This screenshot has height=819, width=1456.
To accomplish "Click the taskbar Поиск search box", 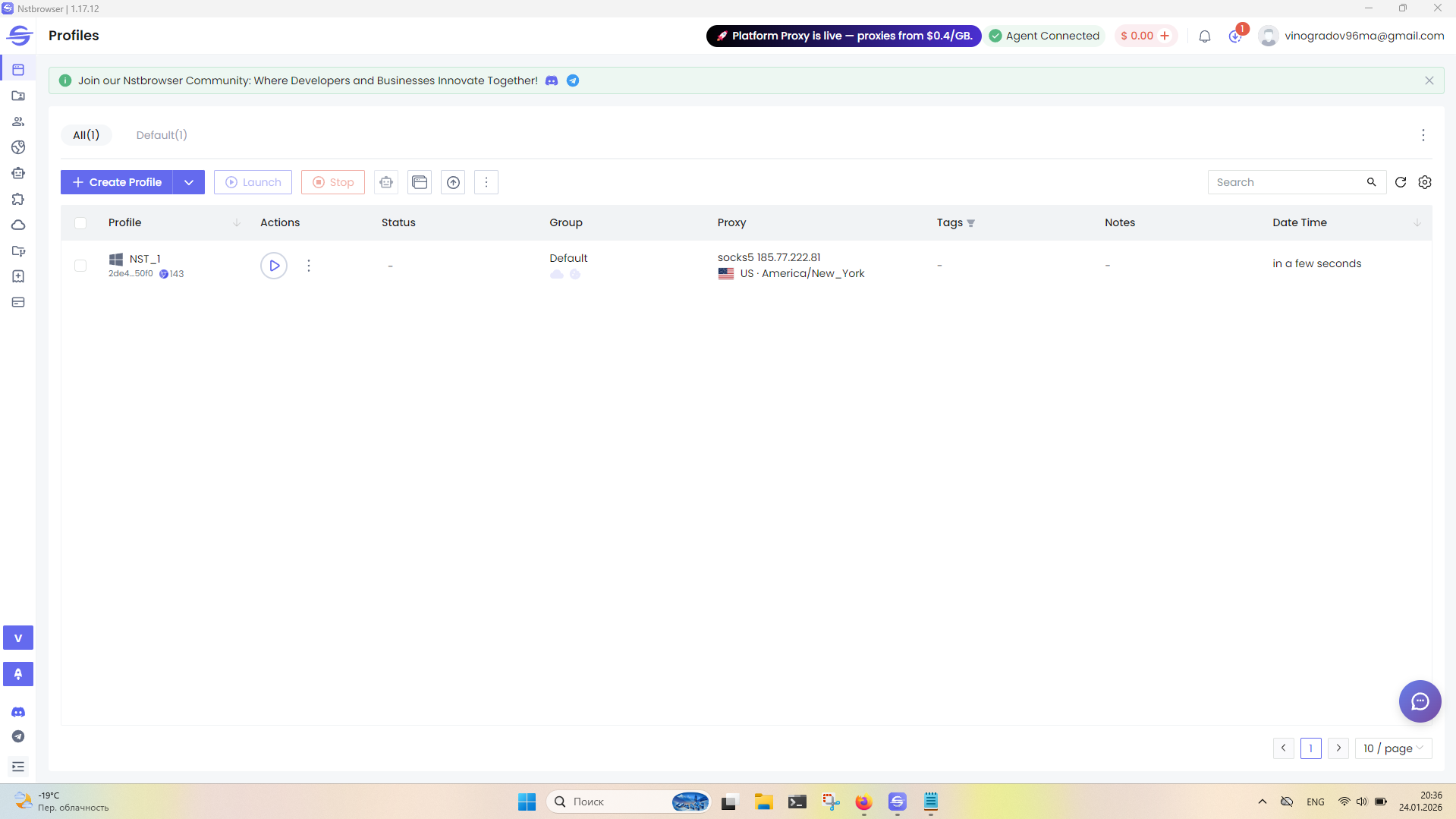I will [628, 802].
